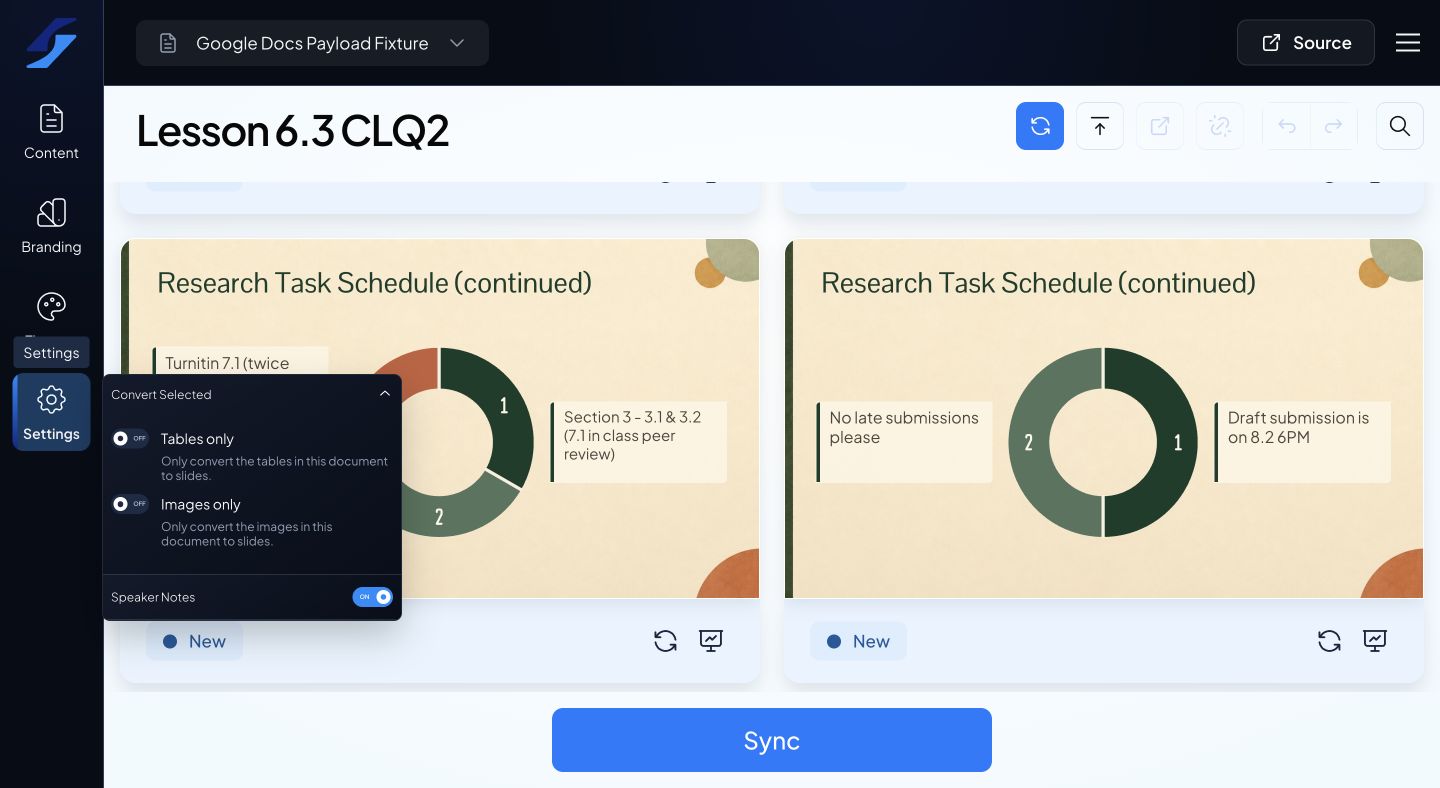Open search with the magnifier icon
The width and height of the screenshot is (1440, 788).
coord(1400,126)
